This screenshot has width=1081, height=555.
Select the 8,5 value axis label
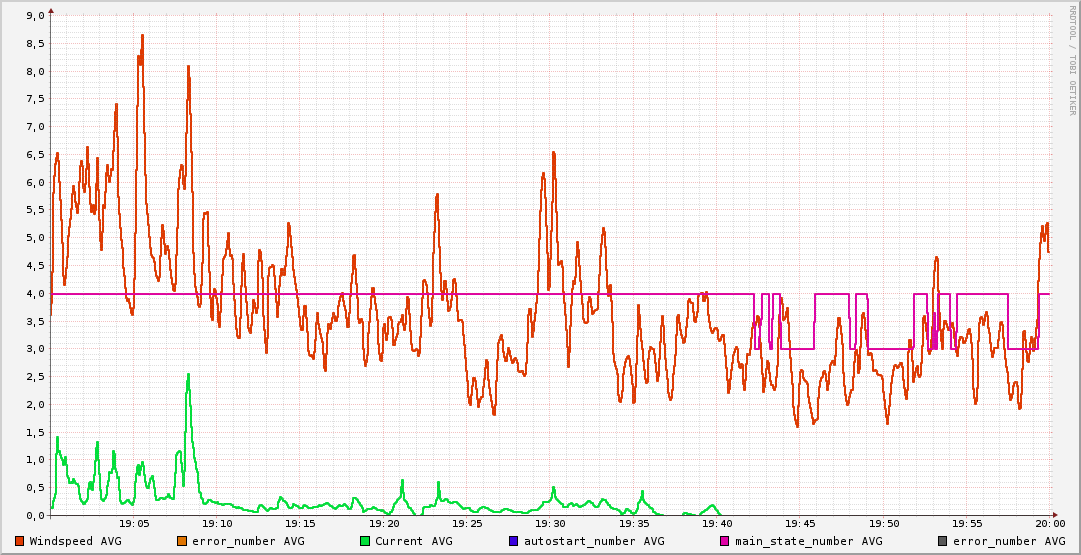coord(35,43)
